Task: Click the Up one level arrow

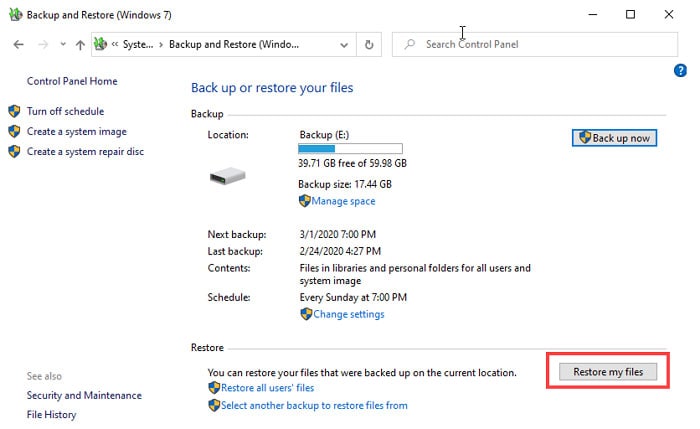Action: point(79,45)
